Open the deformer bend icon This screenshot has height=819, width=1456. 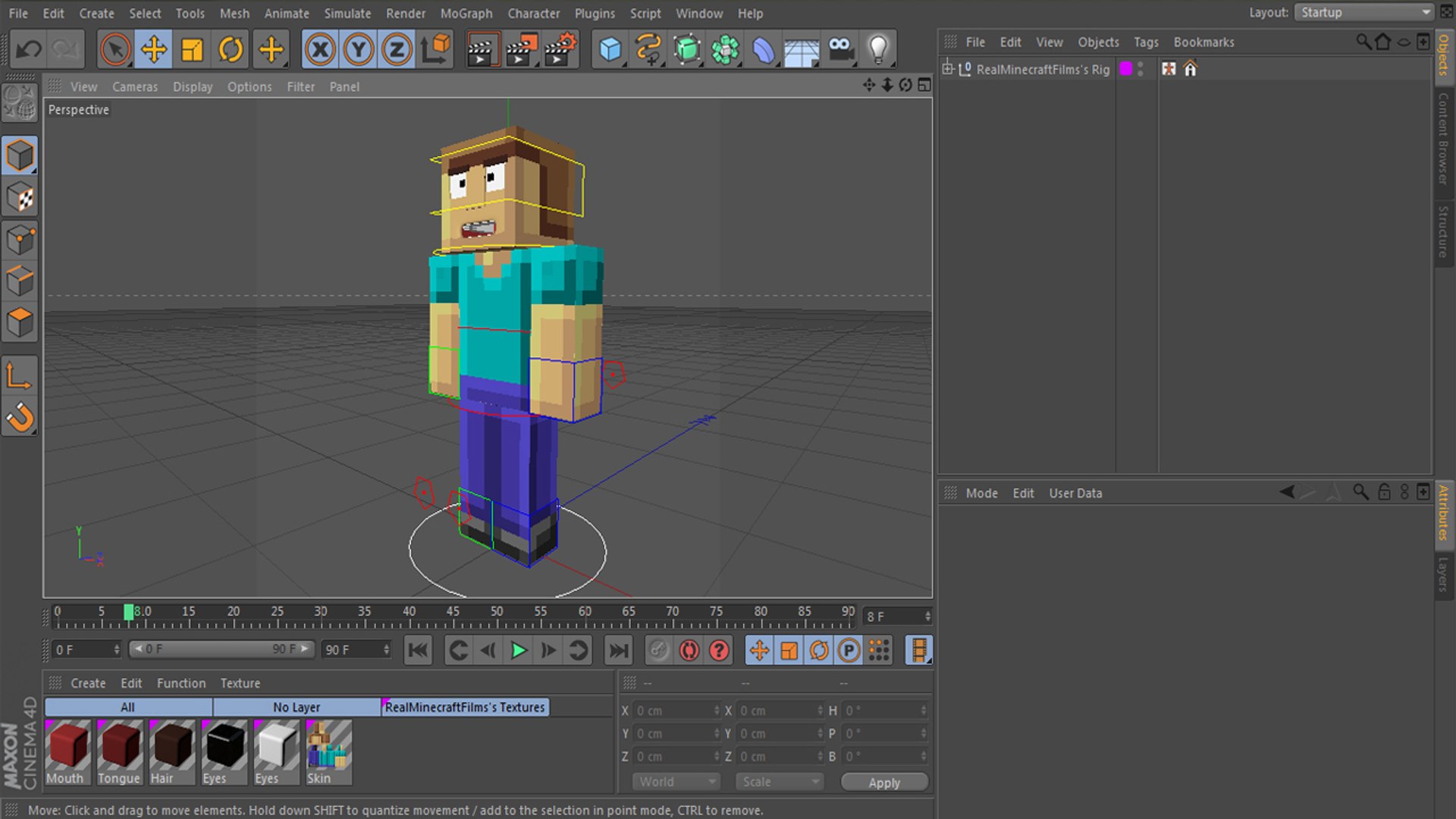(x=763, y=50)
